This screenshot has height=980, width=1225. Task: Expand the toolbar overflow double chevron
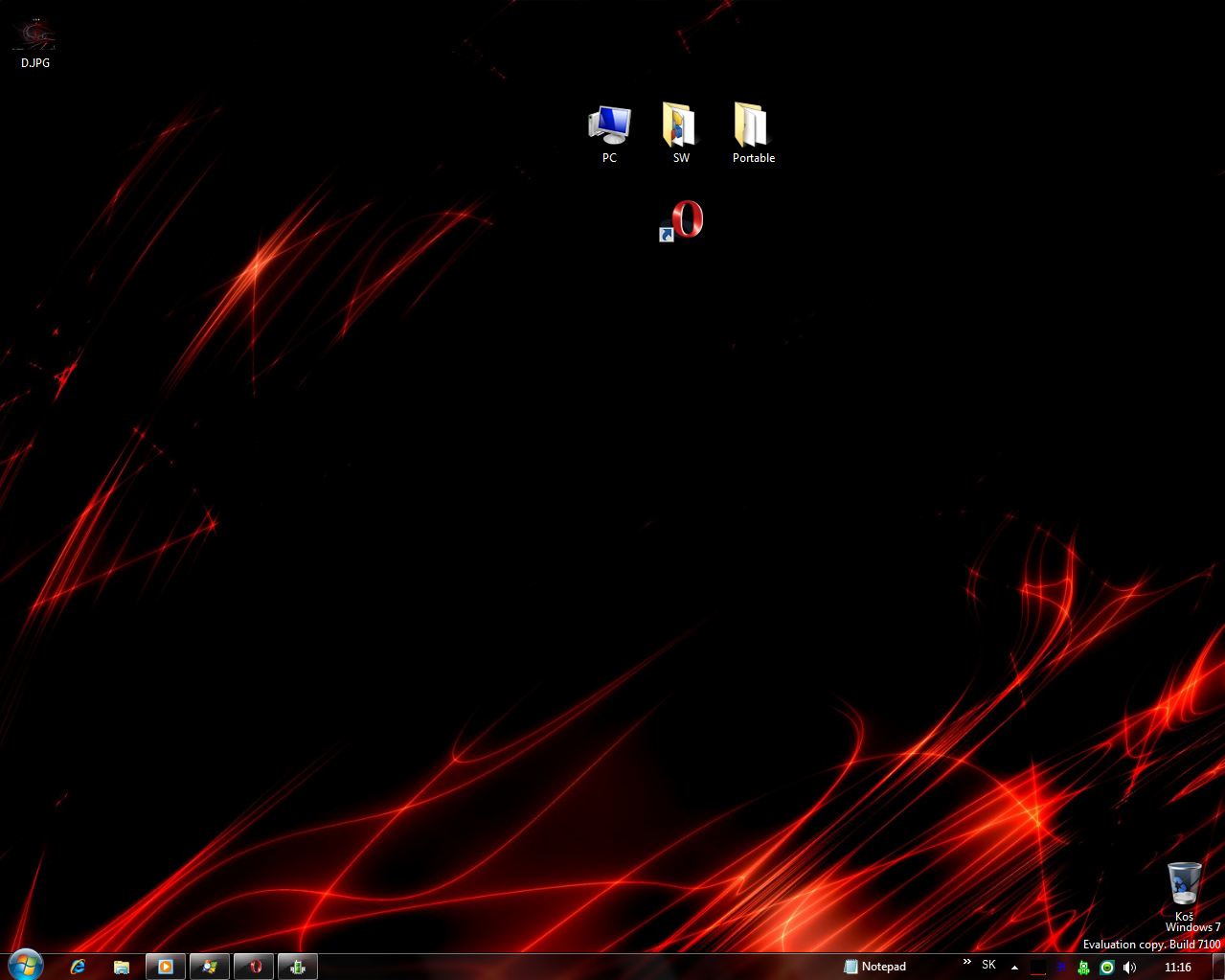point(966,962)
